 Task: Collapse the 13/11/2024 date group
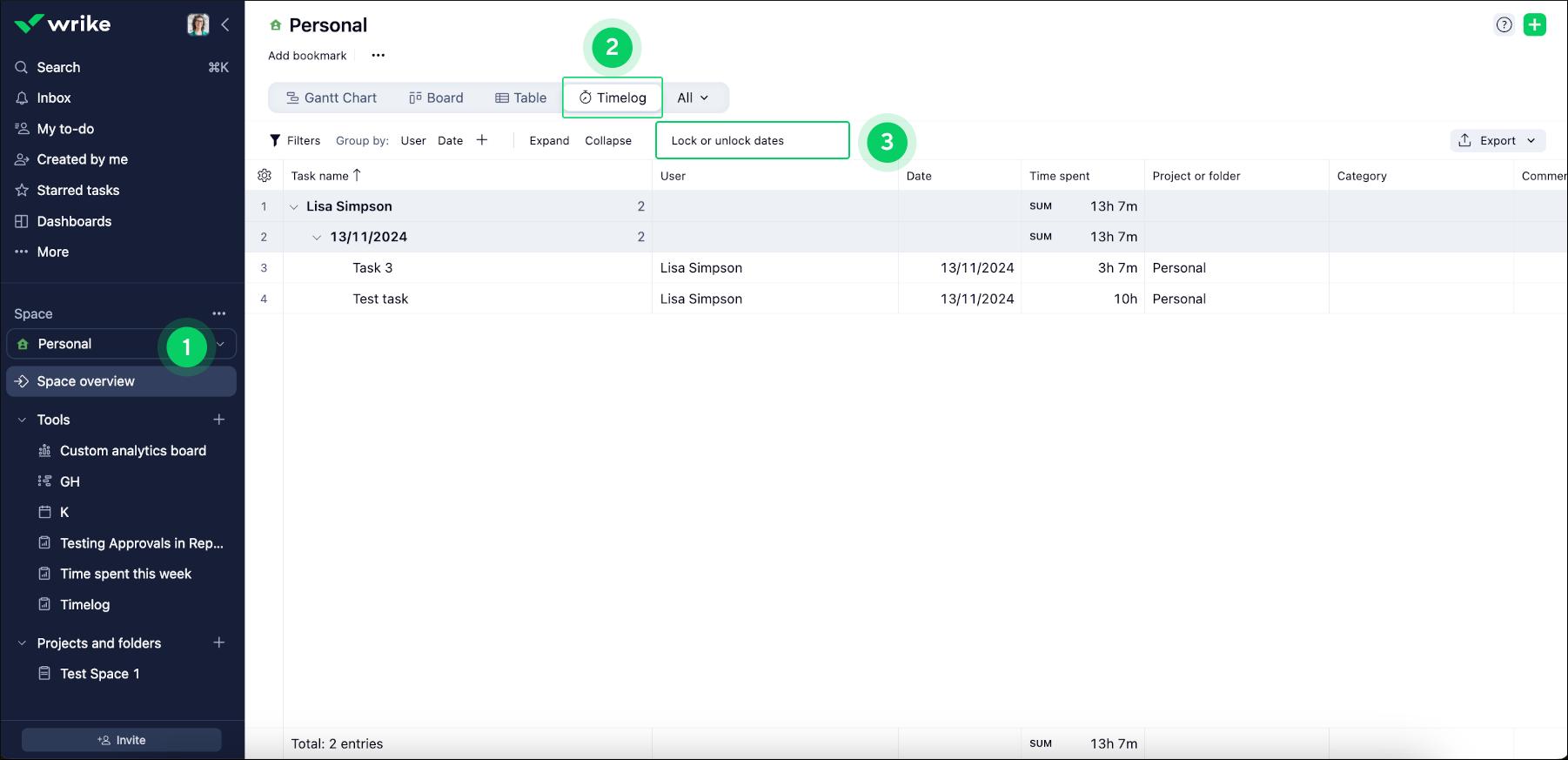pos(317,238)
